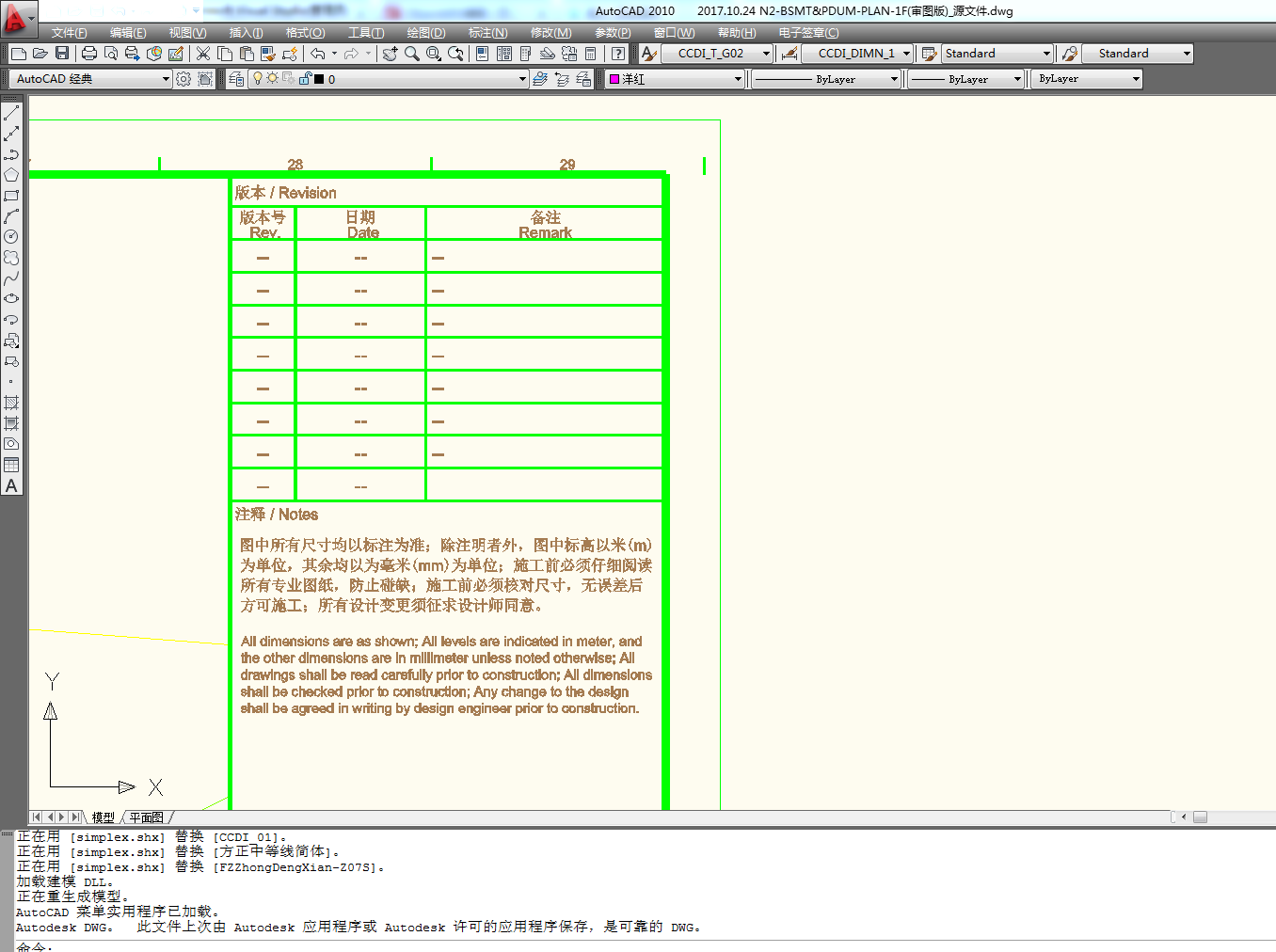Select the Ellipse draw tool
The image size is (1276, 952).
[11, 299]
